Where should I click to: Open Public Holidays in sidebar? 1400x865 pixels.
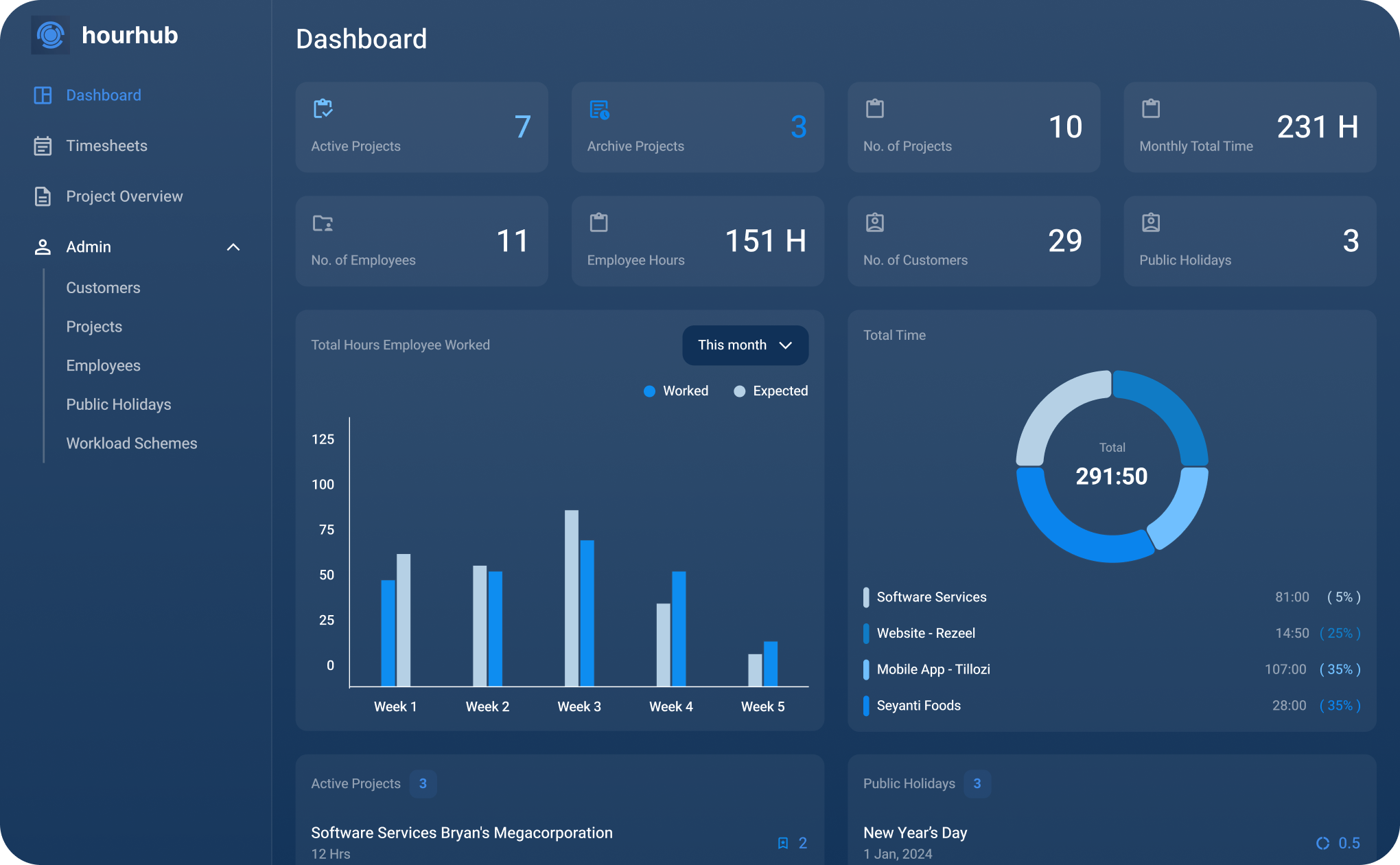(119, 404)
